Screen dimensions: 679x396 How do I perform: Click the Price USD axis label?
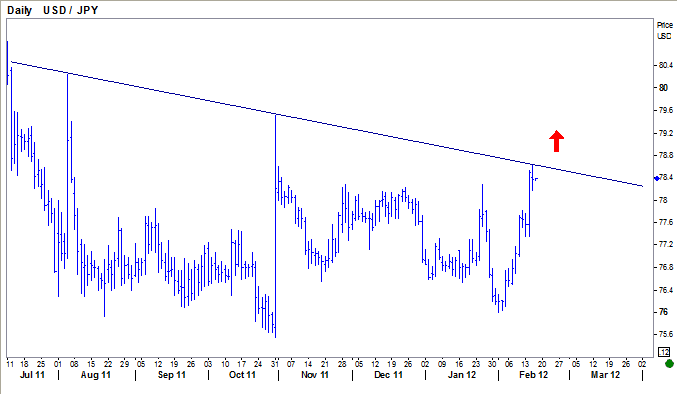pyautogui.click(x=664, y=30)
